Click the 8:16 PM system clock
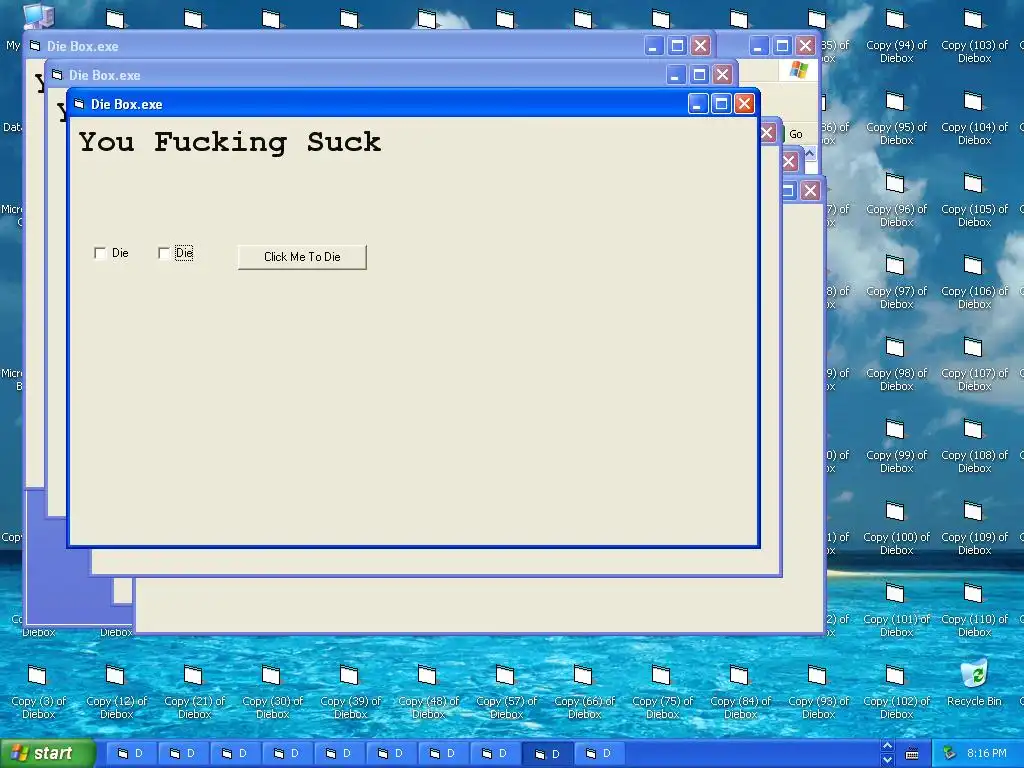Screen dimensions: 1024x768 click(x=986, y=754)
